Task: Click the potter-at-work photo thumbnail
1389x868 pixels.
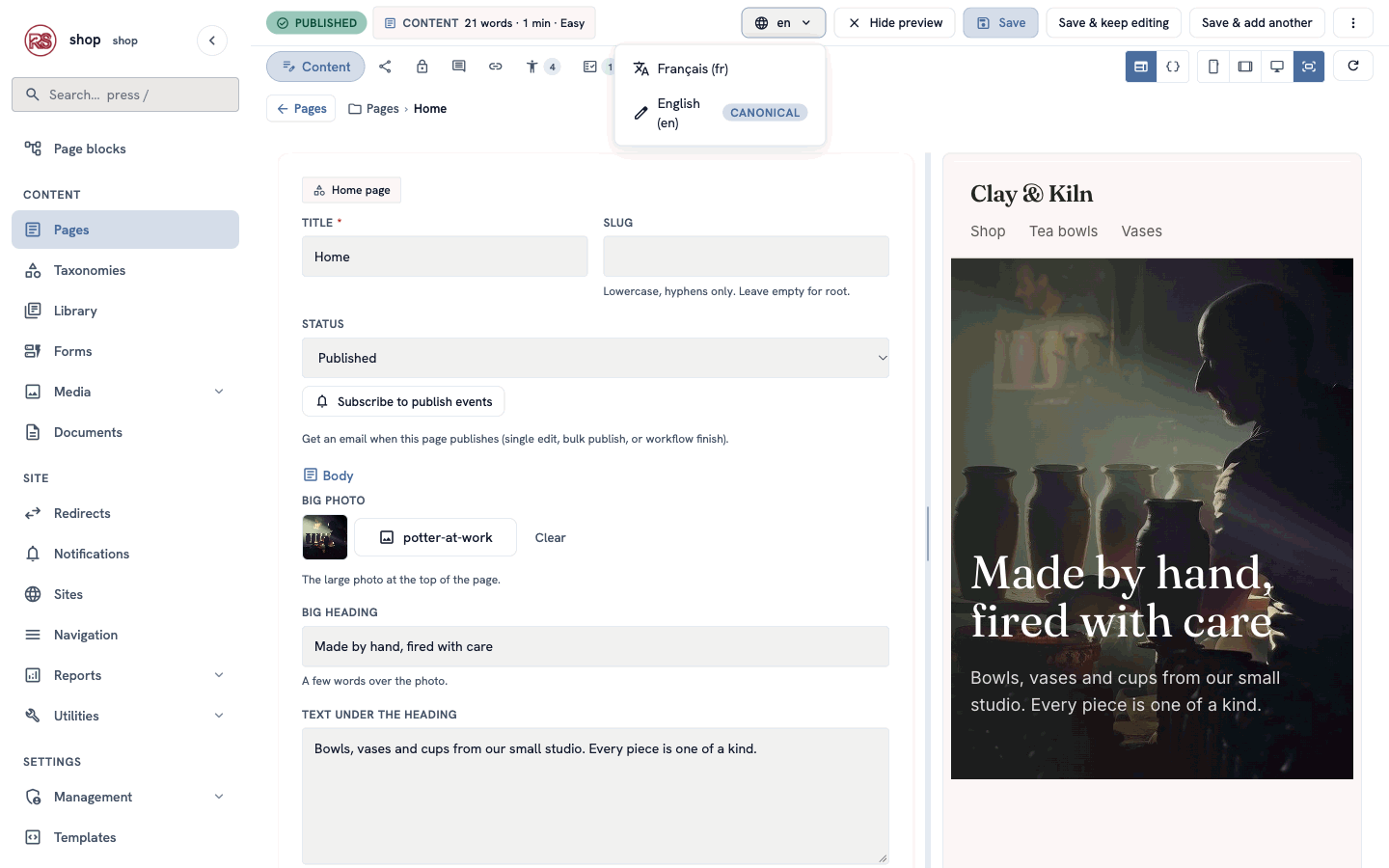Action: tap(325, 537)
